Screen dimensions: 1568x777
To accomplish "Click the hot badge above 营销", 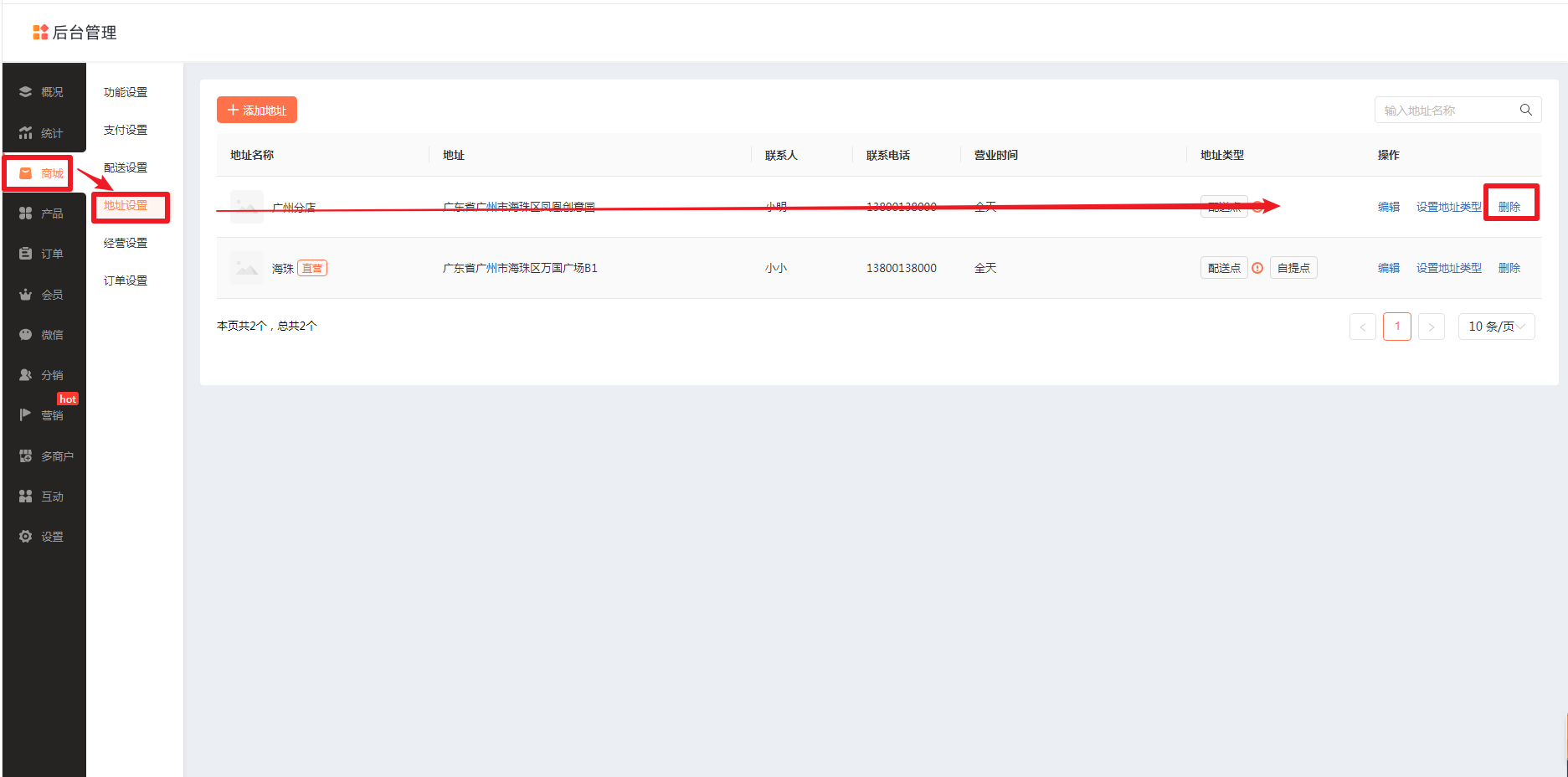I will point(68,399).
